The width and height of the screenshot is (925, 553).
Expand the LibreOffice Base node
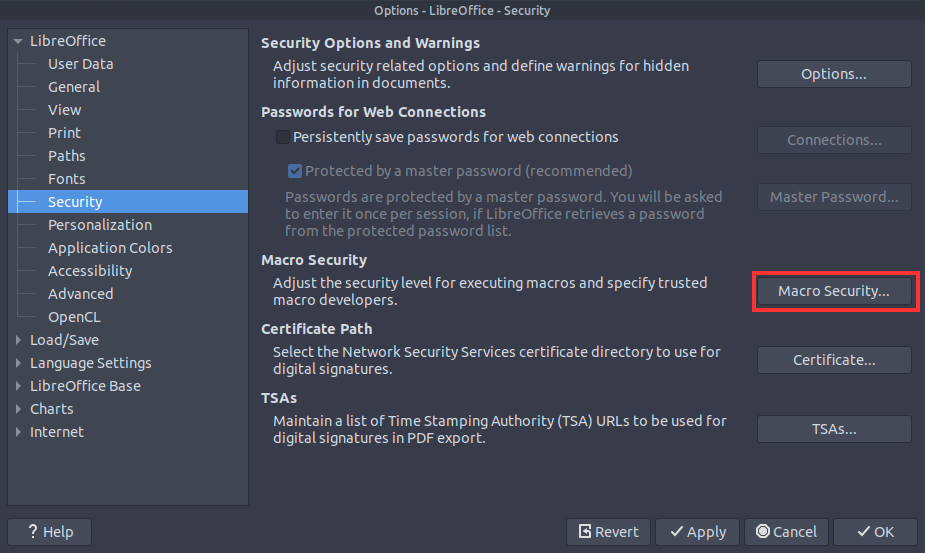18,386
